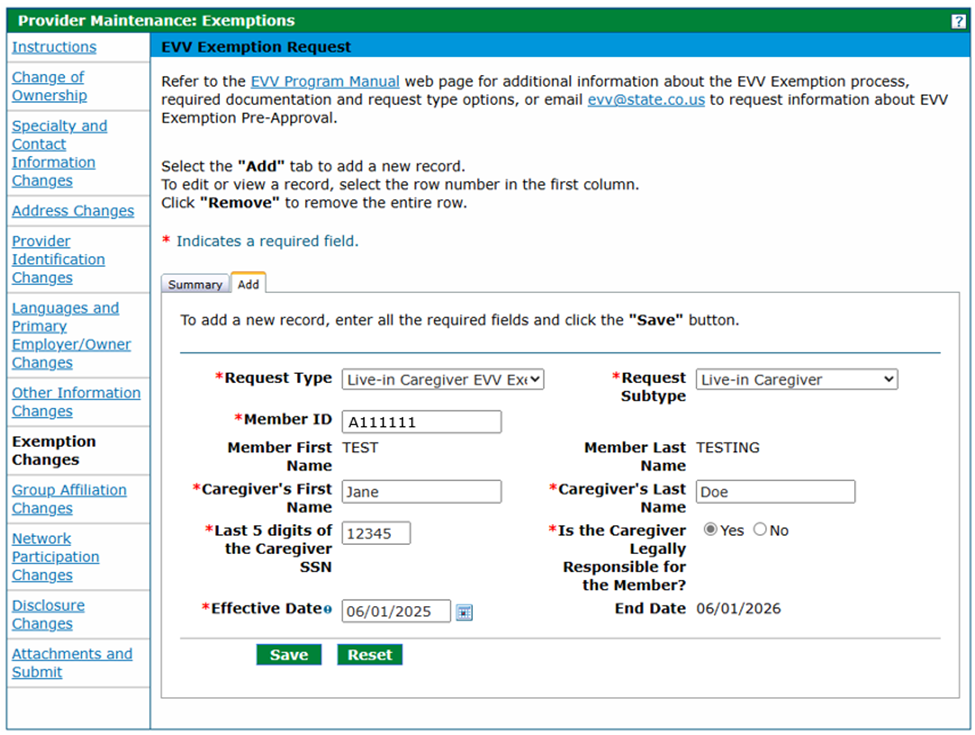Click the Effective Date input field

point(396,611)
